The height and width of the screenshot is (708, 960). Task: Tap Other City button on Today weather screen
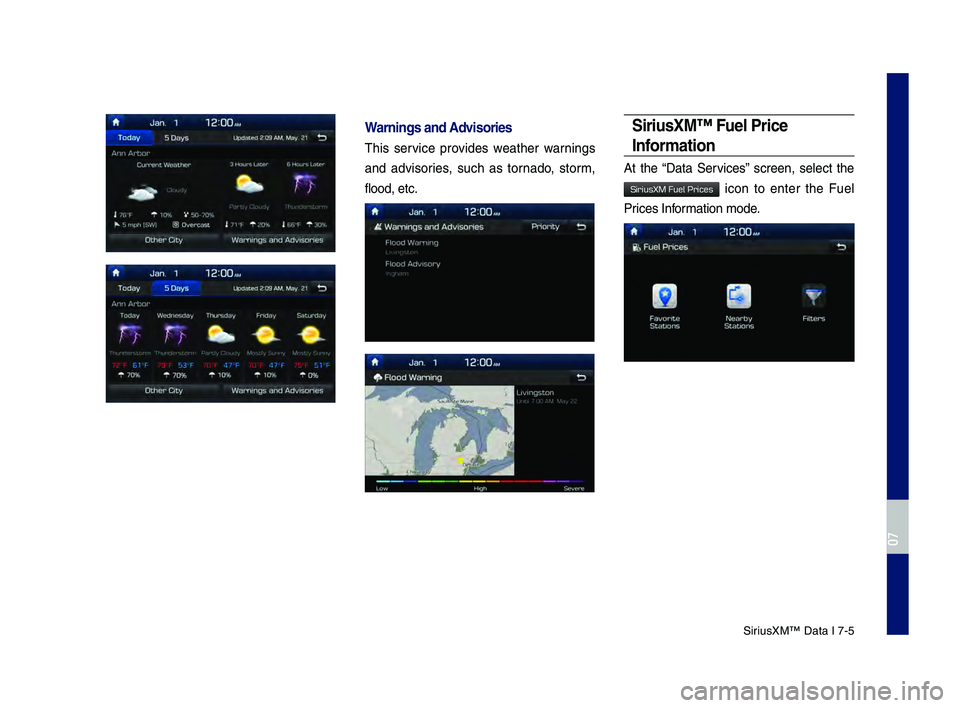coord(163,240)
